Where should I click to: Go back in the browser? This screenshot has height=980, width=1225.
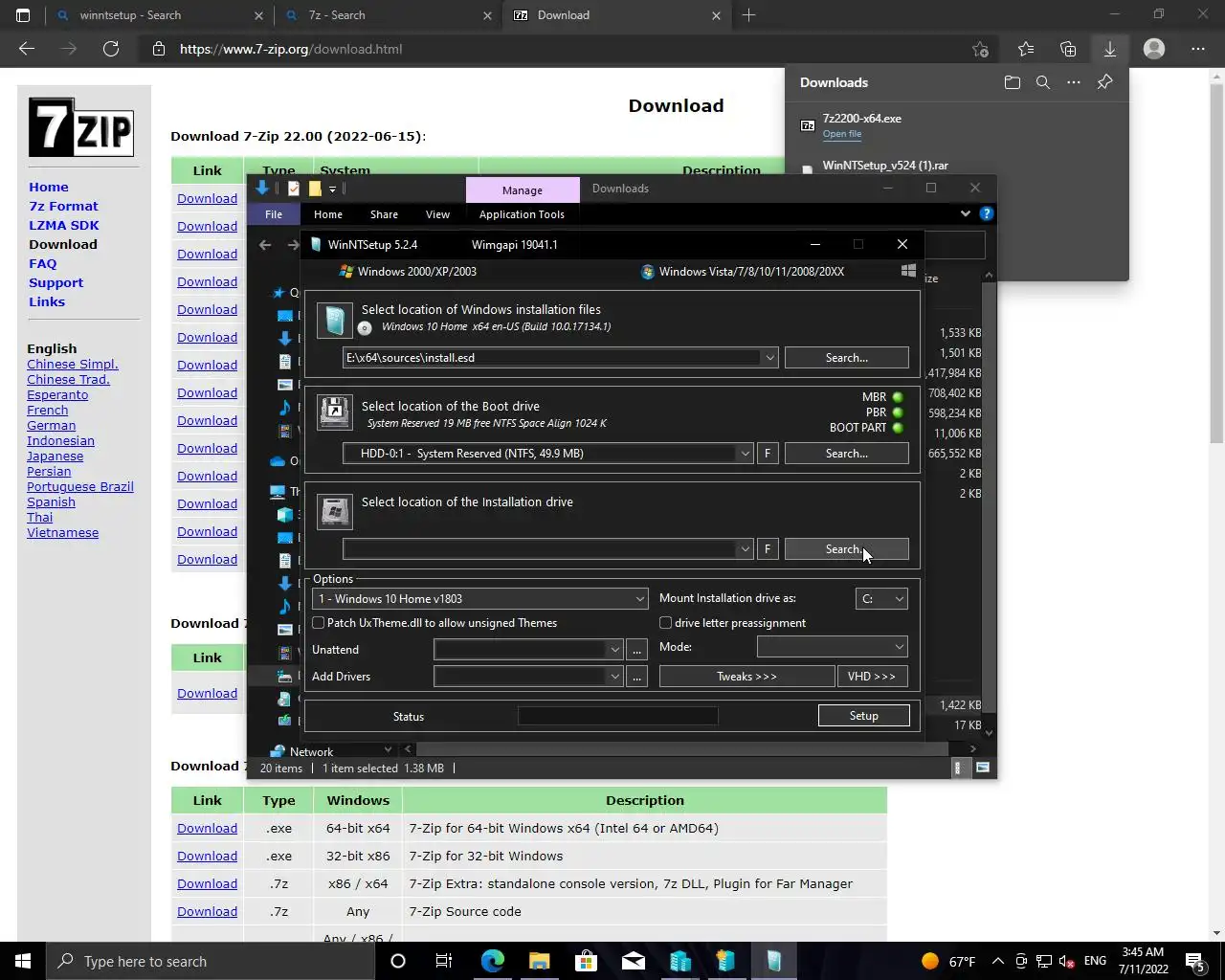[27, 49]
